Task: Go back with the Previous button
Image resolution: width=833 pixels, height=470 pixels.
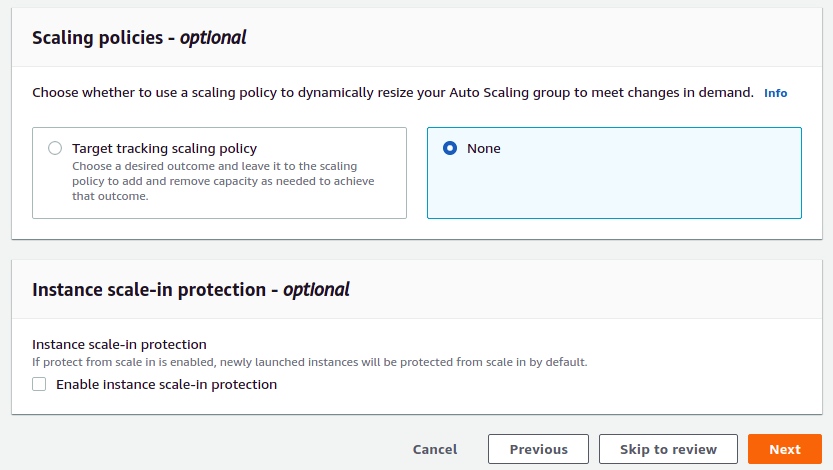Action: [x=538, y=449]
